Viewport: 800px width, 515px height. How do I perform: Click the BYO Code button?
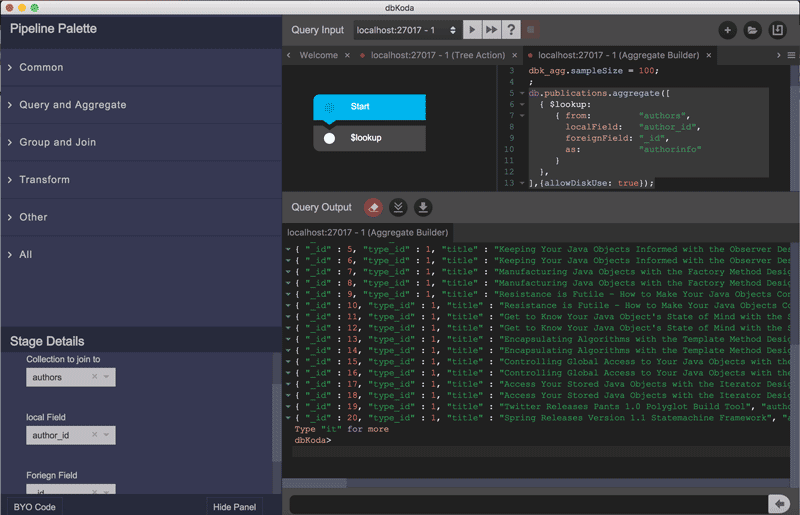(x=34, y=507)
